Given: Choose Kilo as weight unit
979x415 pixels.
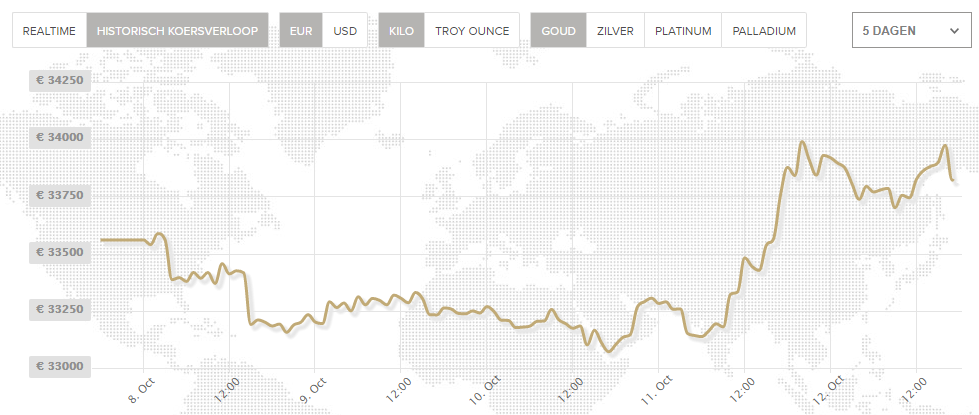Looking at the screenshot, I should point(402,31).
